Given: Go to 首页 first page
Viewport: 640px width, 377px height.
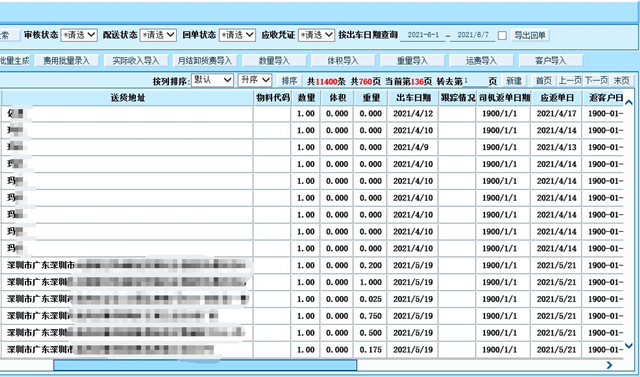Looking at the screenshot, I should click(543, 81).
